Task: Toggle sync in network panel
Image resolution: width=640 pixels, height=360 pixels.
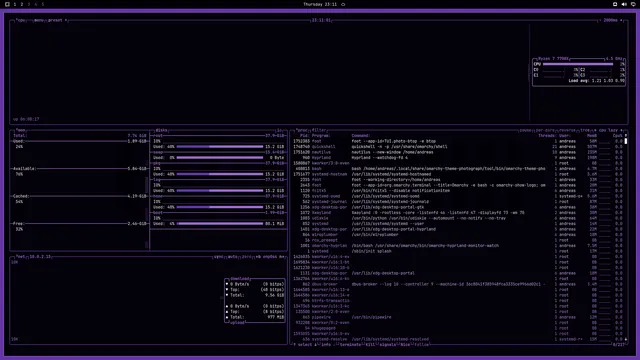Action: pos(219,257)
